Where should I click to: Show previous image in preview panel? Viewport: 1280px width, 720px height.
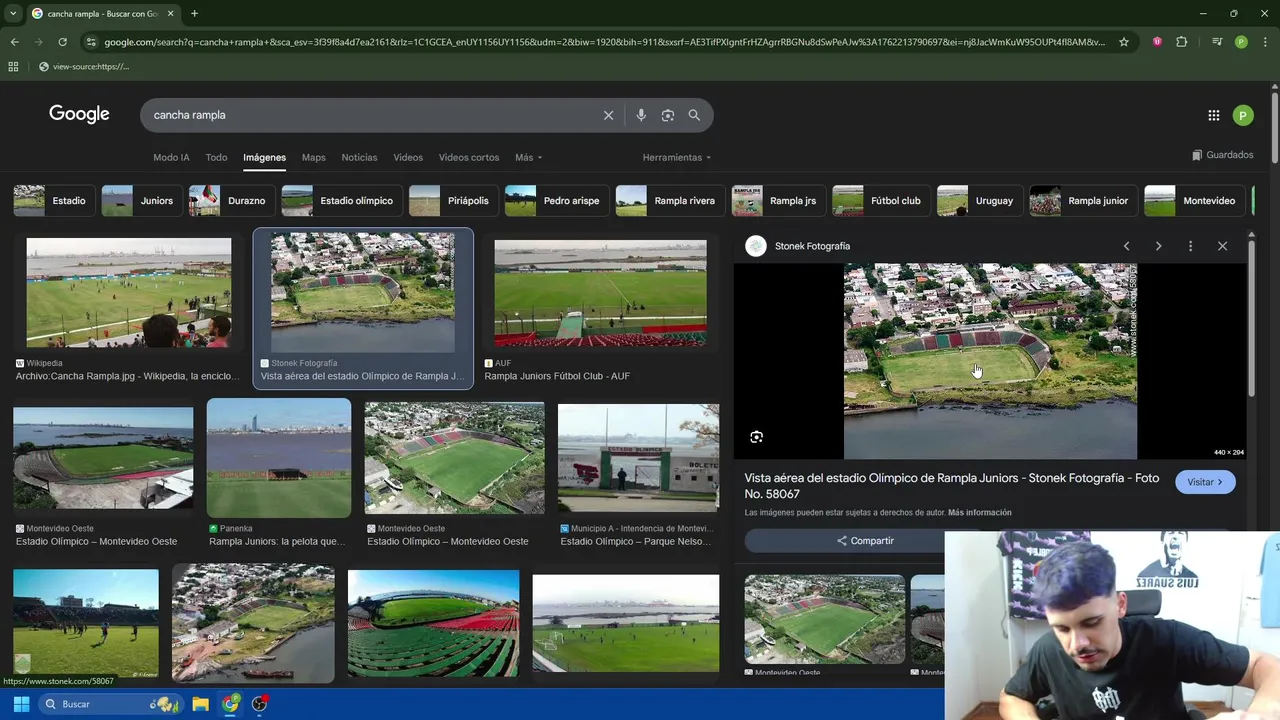click(1126, 246)
